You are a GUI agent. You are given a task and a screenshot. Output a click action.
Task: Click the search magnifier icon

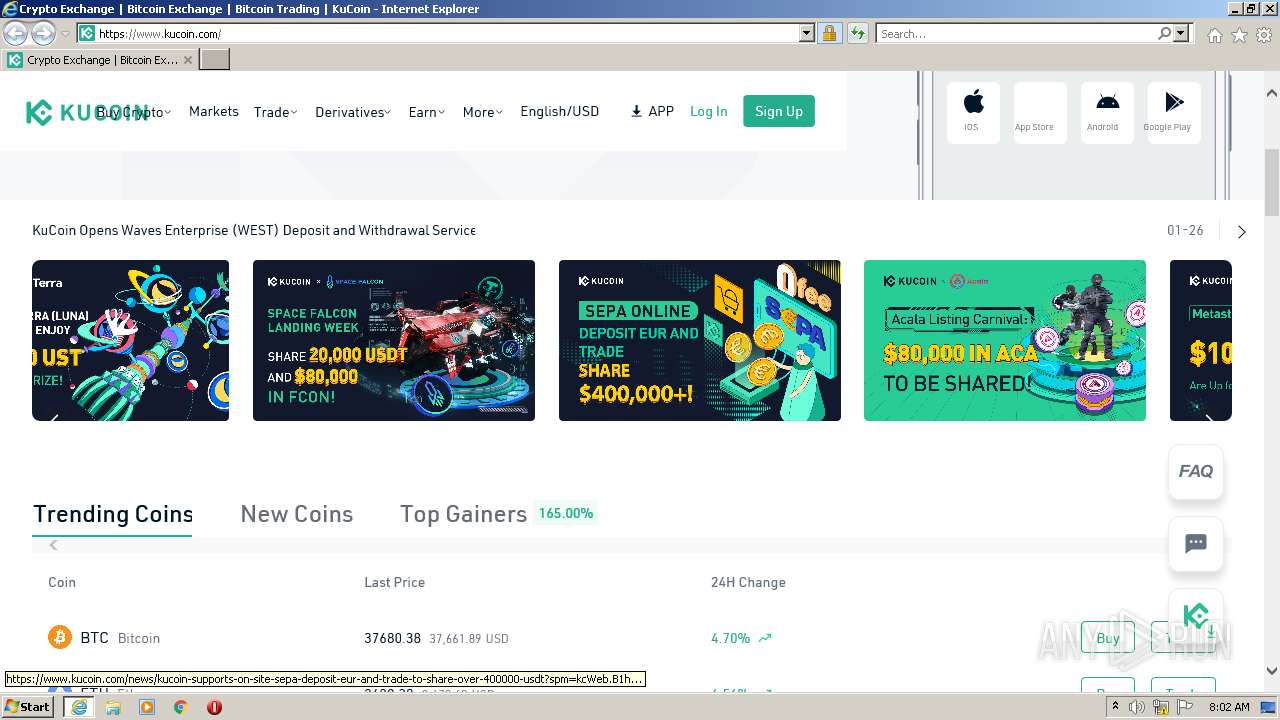point(1164,34)
